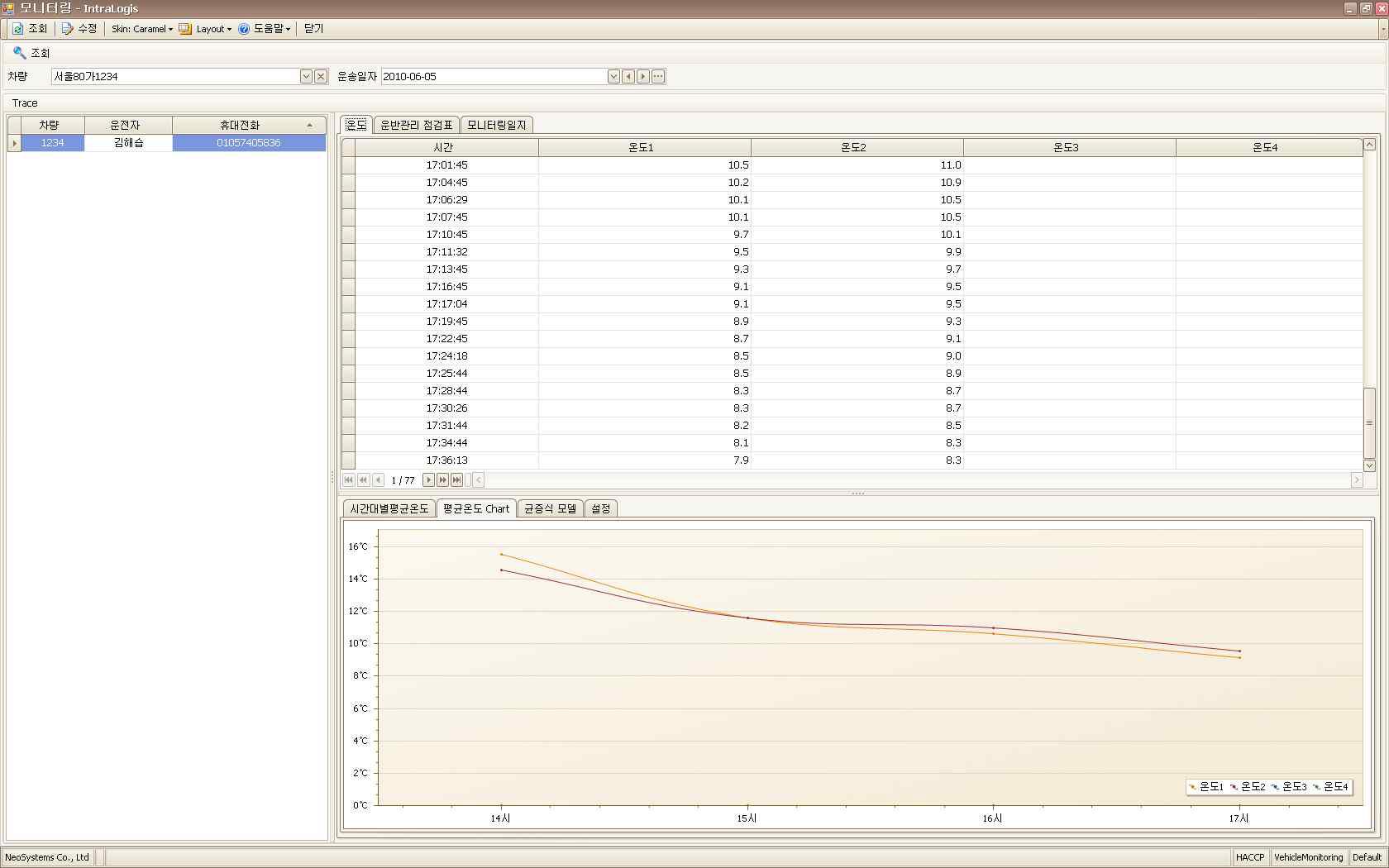
Task: Click the date ellipsis button
Action: click(658, 76)
